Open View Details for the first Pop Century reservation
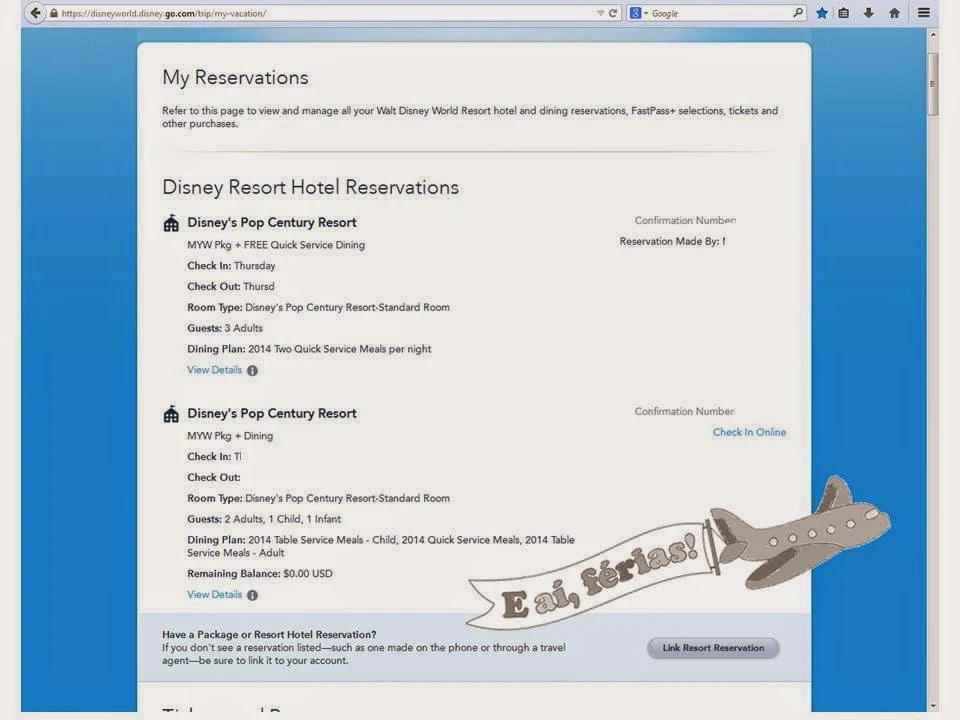This screenshot has width=960, height=720. (214, 370)
